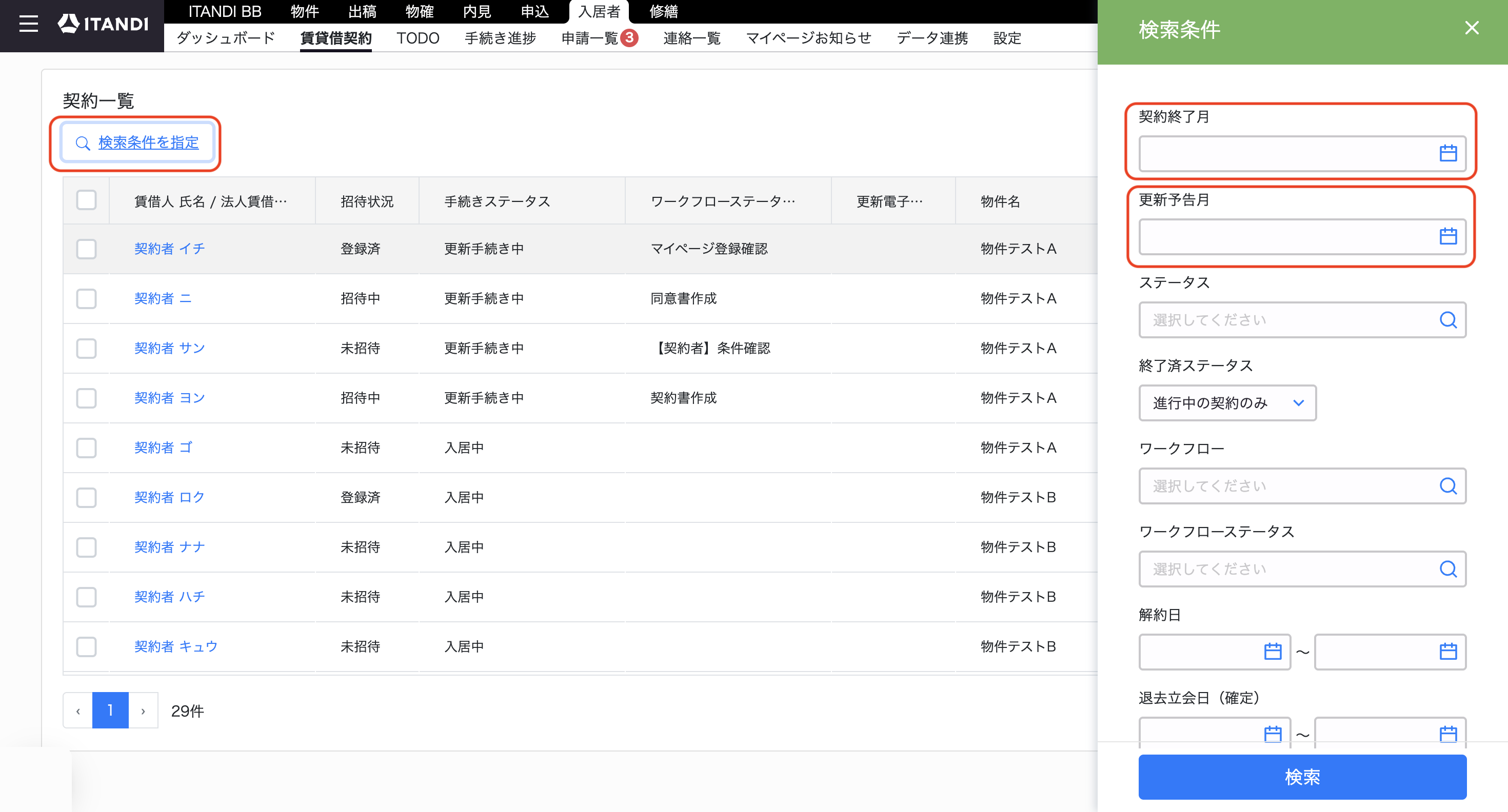
Task: Focus the 更新予告月 input field
Action: pos(1302,236)
